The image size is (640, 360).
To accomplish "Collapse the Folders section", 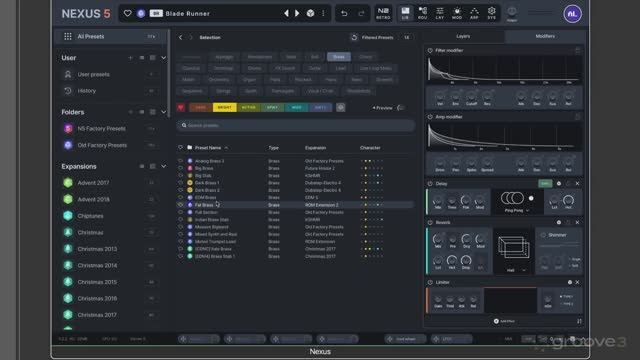I will (164, 112).
